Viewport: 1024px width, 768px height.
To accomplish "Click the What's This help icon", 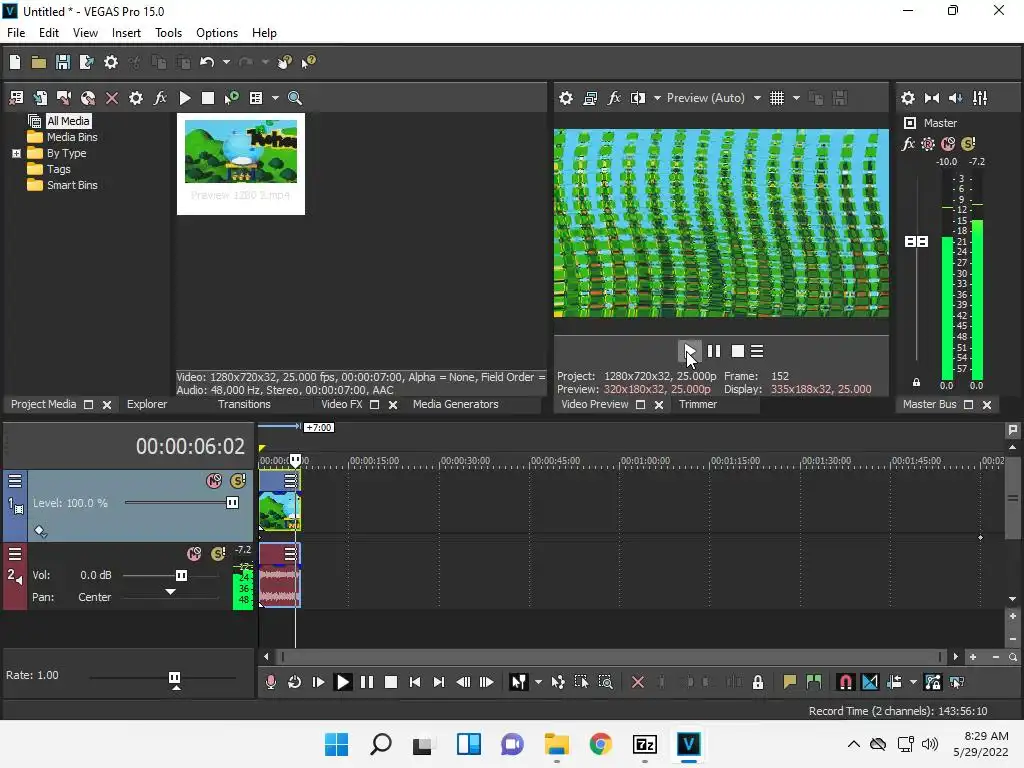I will click(x=308, y=62).
